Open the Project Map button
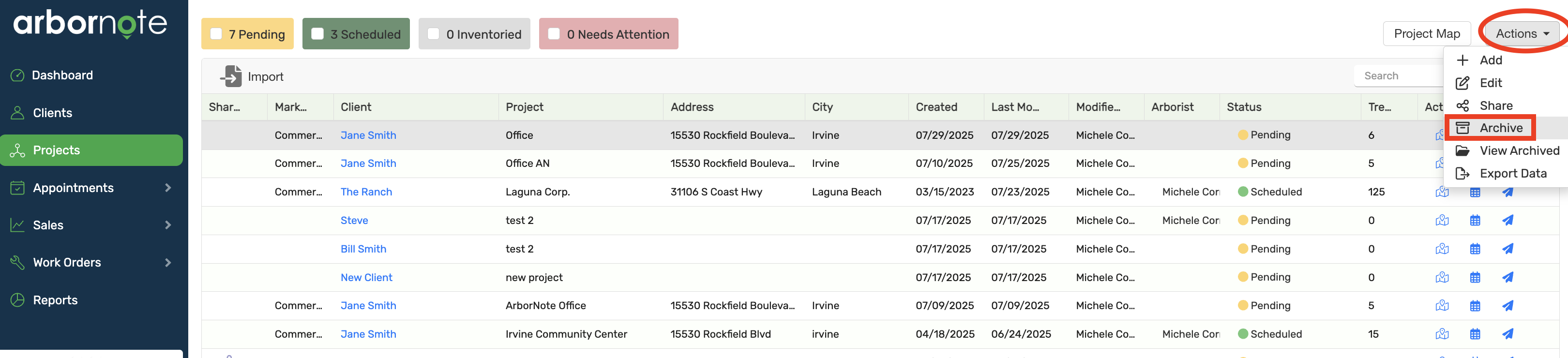Screen dimensions: 1568x358 (1426, 34)
